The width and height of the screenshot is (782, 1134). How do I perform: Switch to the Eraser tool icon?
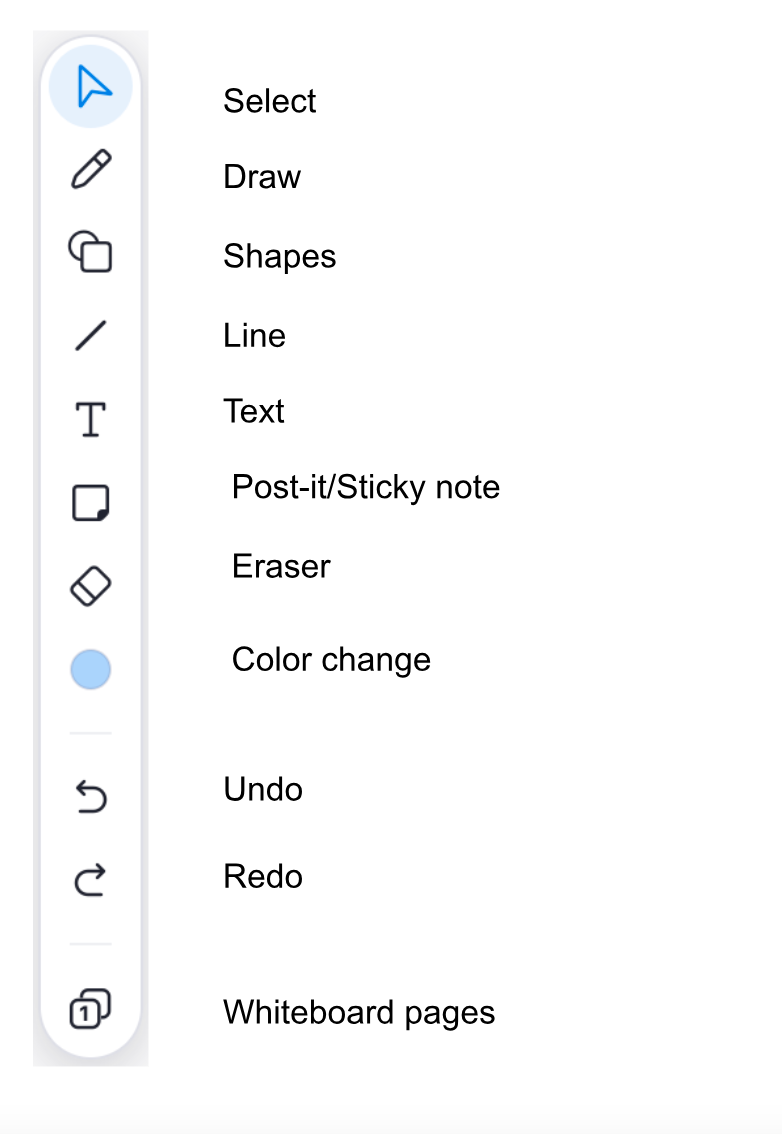[x=90, y=586]
